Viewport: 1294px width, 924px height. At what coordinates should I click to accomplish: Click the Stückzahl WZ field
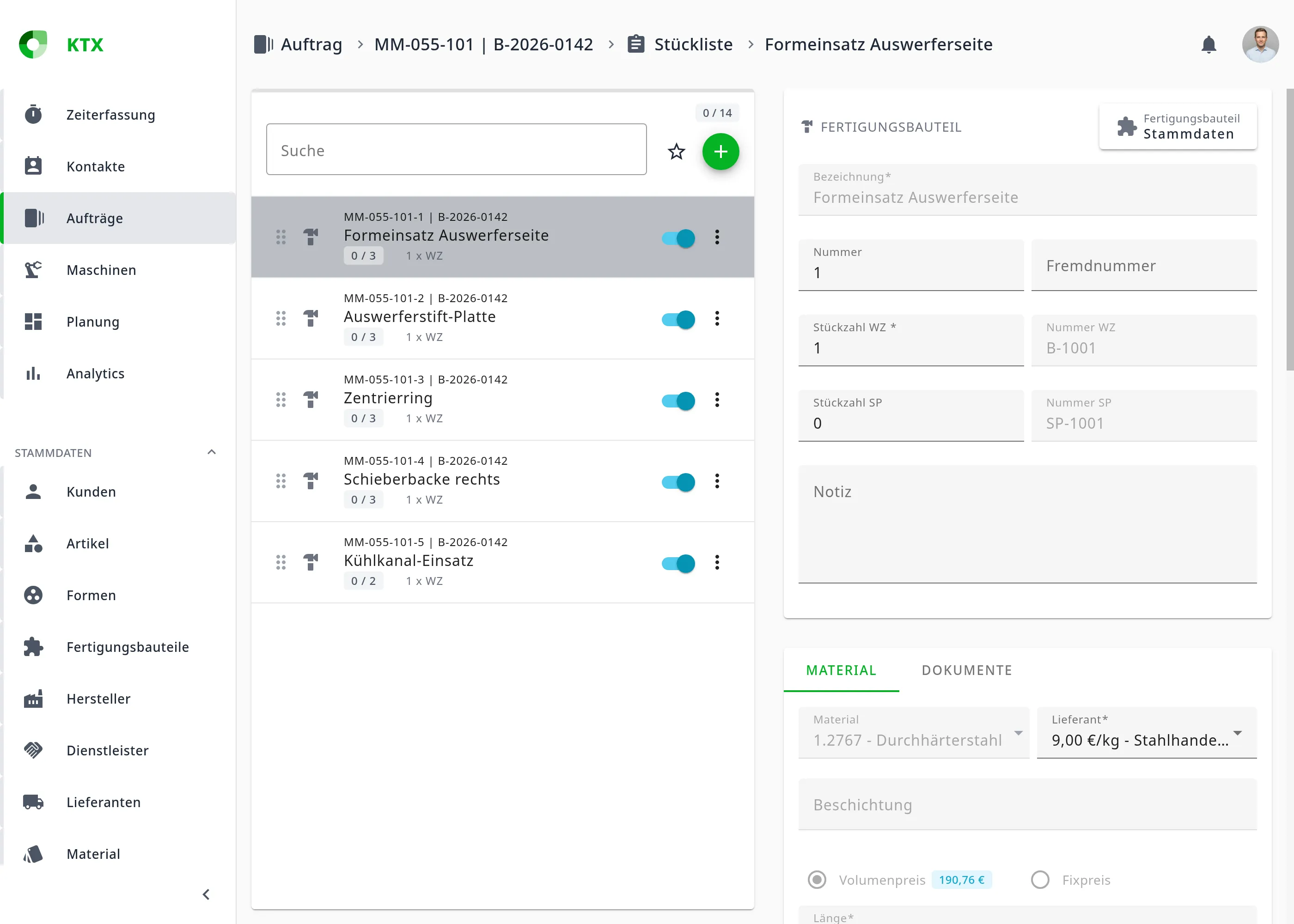tap(910, 340)
